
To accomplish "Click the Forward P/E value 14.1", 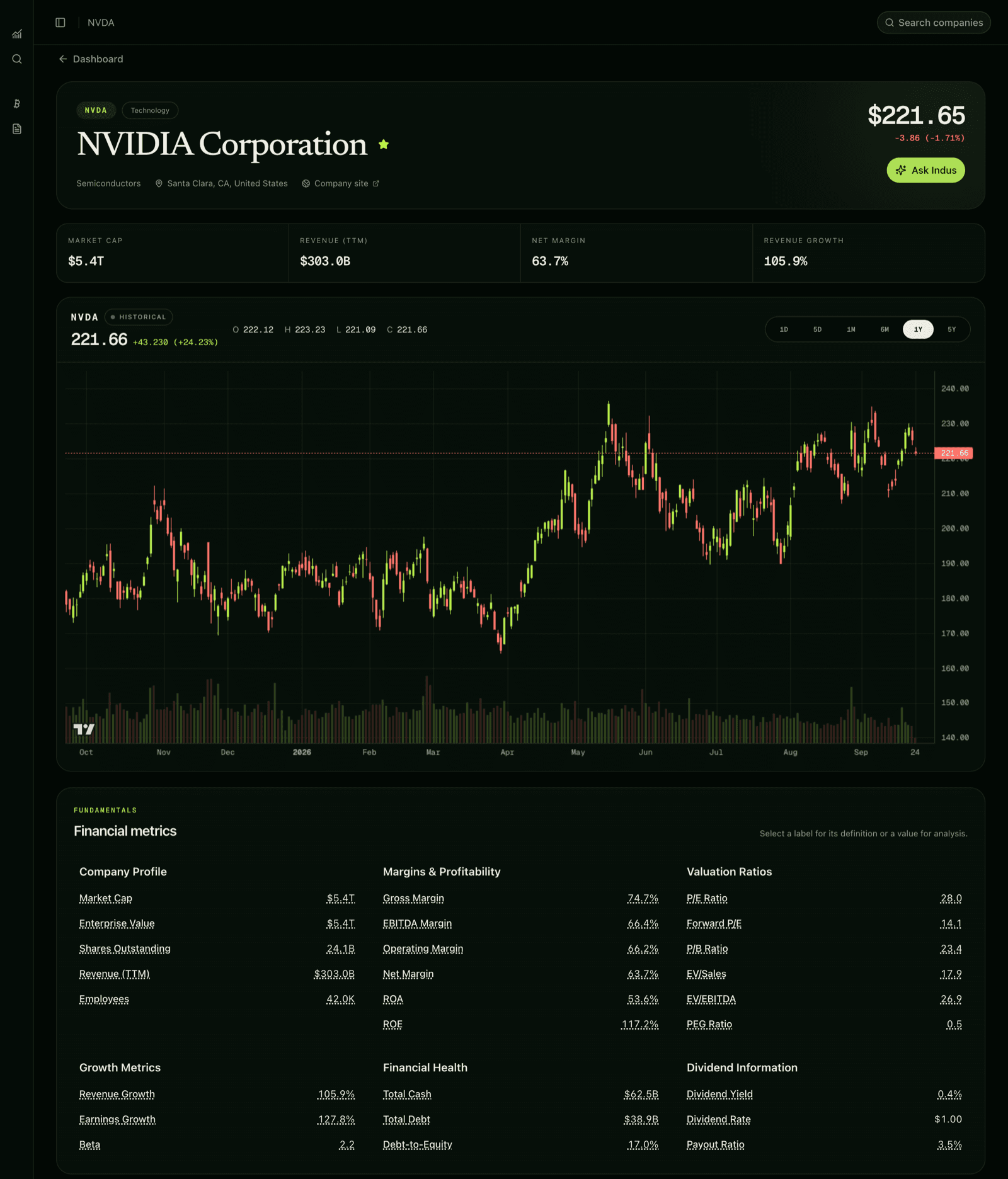I will 951,924.
